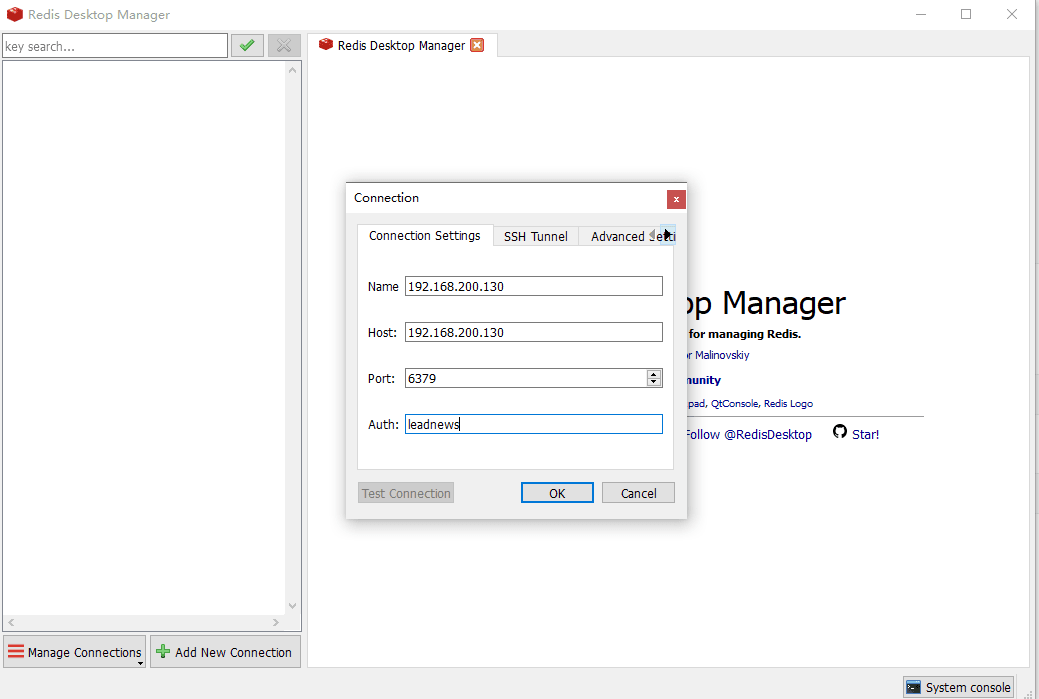Click the GitHub Star icon
1039x699 pixels.
point(840,433)
